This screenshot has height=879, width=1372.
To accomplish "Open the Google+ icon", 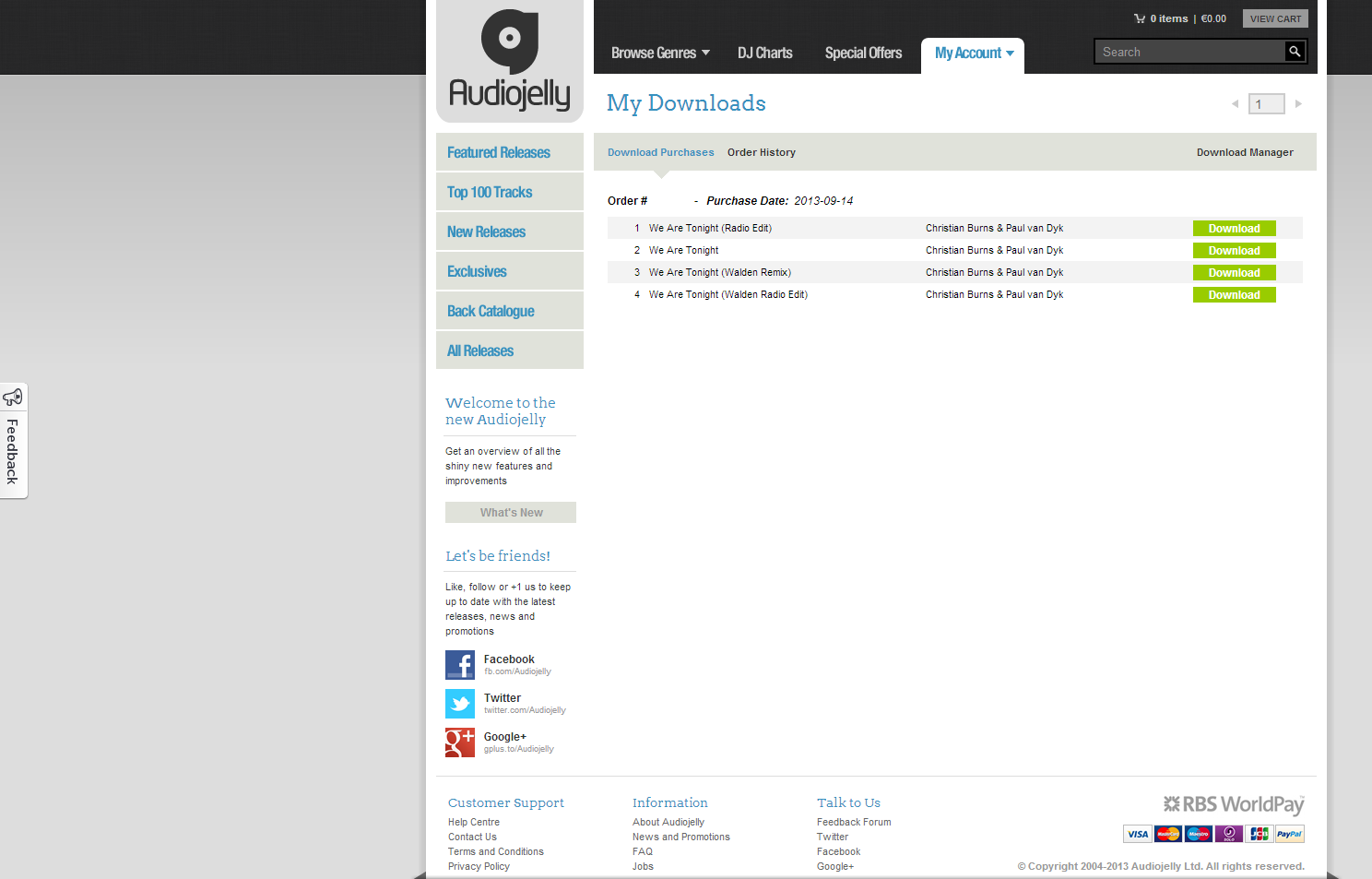I will 460,742.
